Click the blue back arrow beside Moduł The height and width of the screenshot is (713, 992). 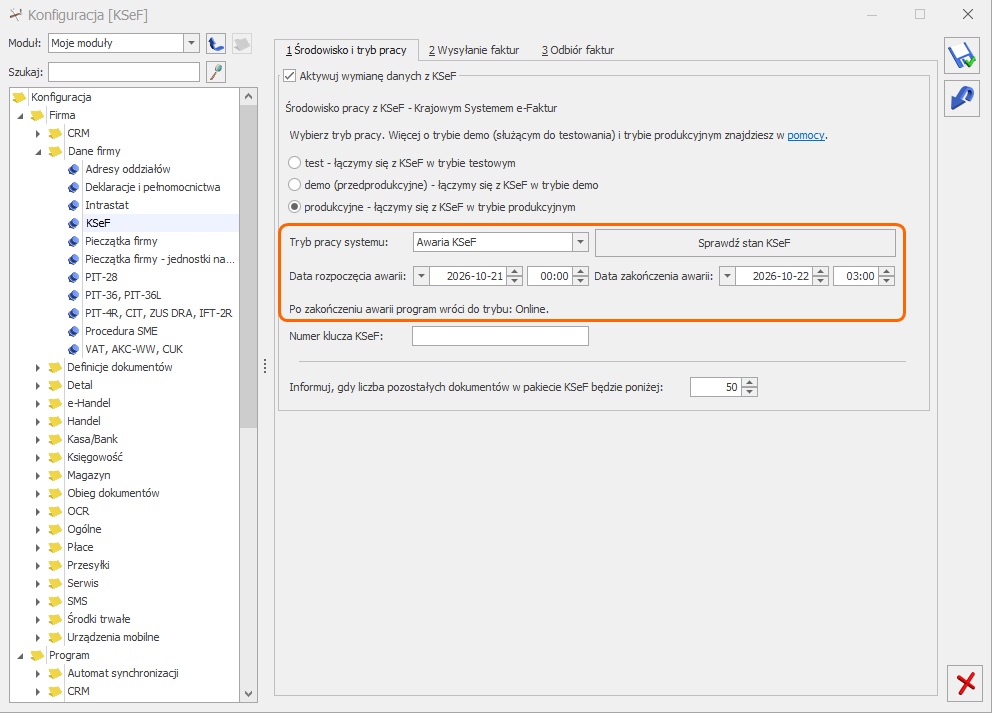[x=216, y=43]
